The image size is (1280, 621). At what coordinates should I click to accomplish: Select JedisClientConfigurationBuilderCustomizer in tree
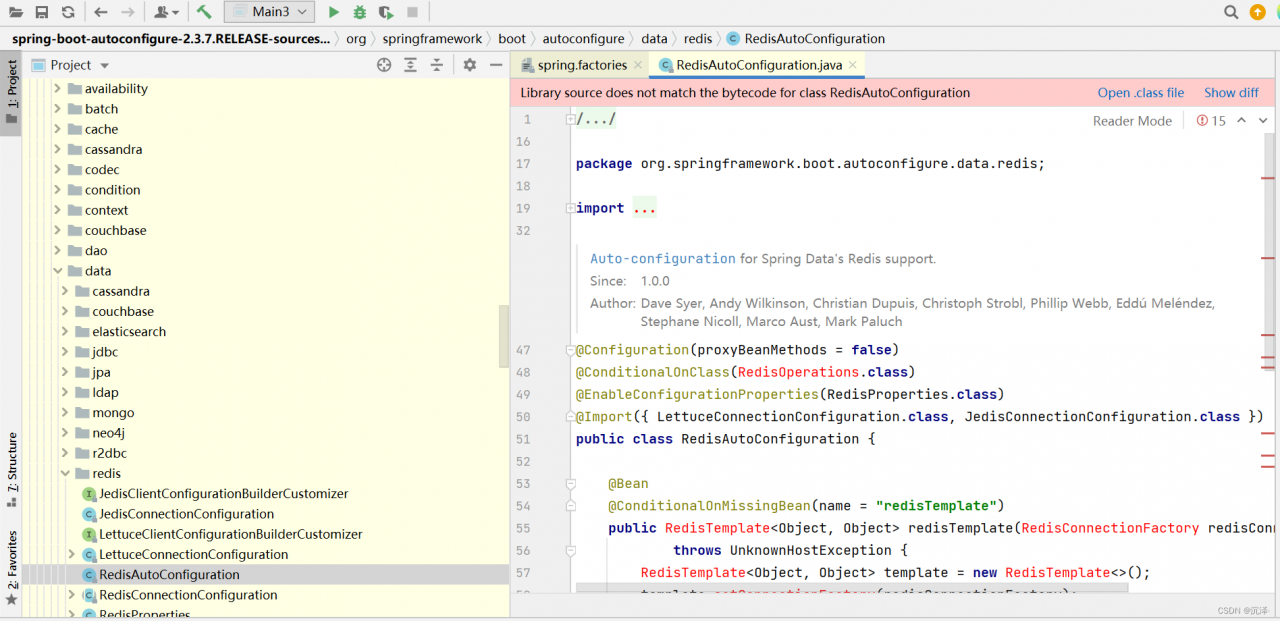click(x=223, y=494)
